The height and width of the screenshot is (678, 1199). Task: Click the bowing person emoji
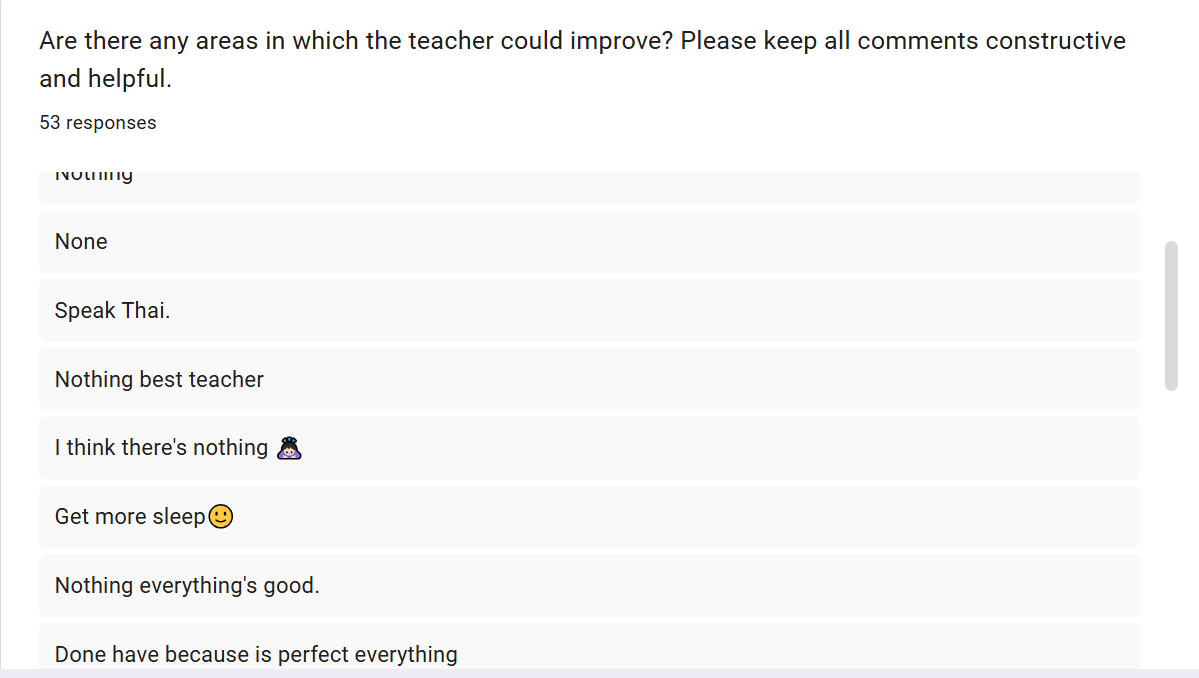(x=290, y=448)
